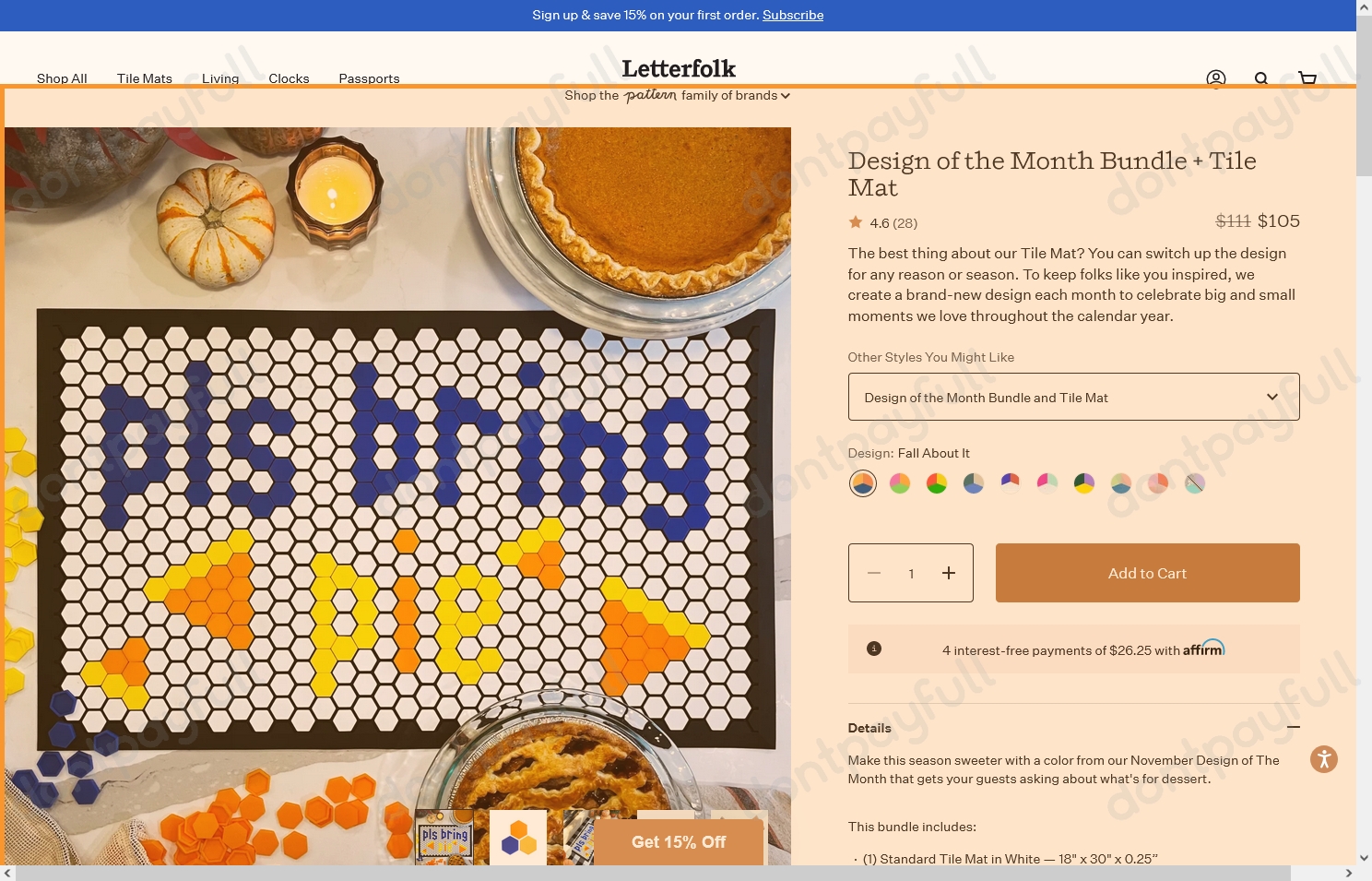Viewport: 1372px width, 881px height.
Task: Open the Other Styles dropdown
Action: point(1072,397)
